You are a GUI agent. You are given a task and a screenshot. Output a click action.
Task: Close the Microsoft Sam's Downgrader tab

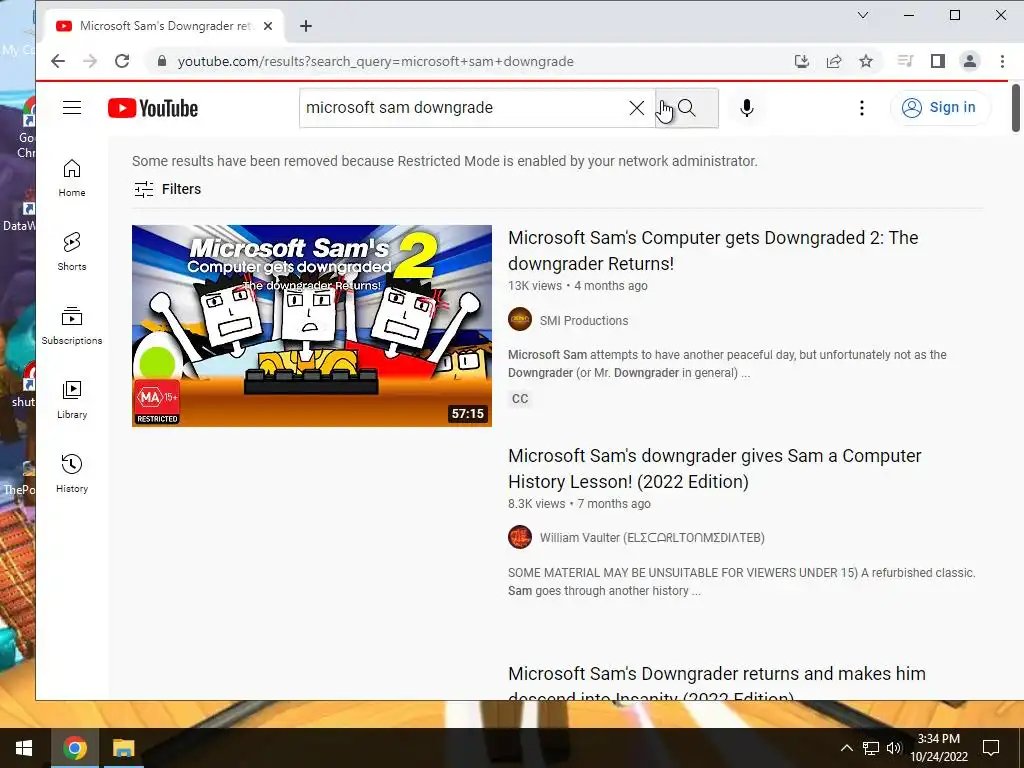click(x=268, y=26)
